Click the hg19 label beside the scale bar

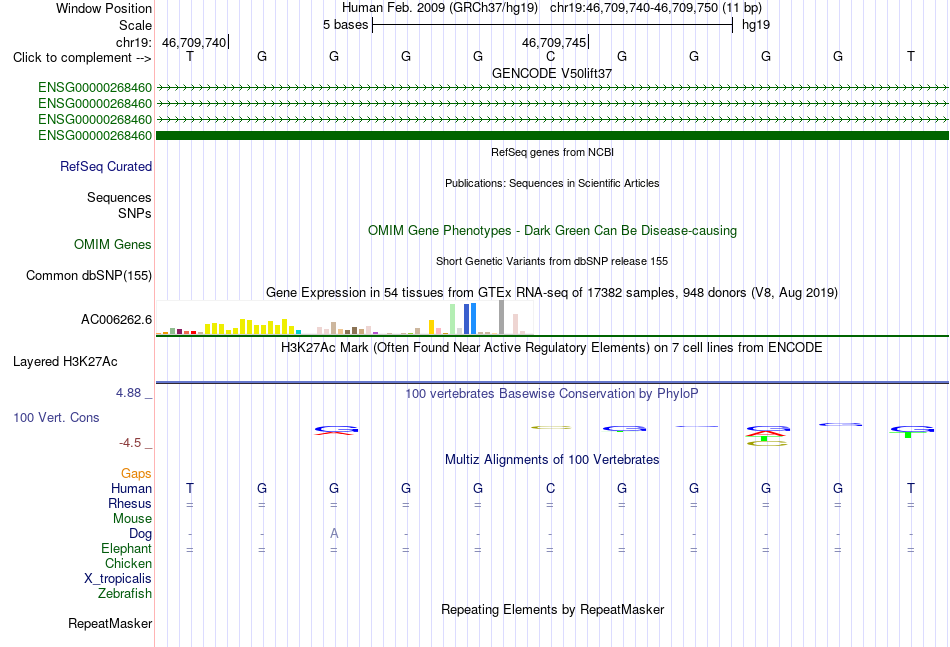click(756, 25)
